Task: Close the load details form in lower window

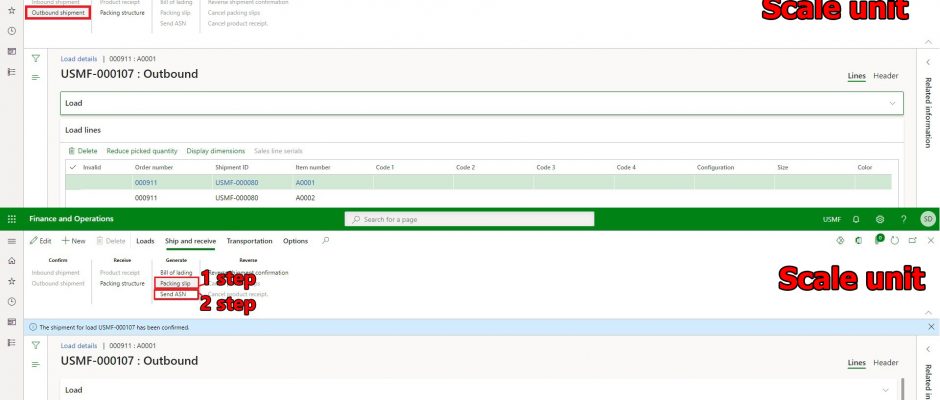Action: coord(931,240)
